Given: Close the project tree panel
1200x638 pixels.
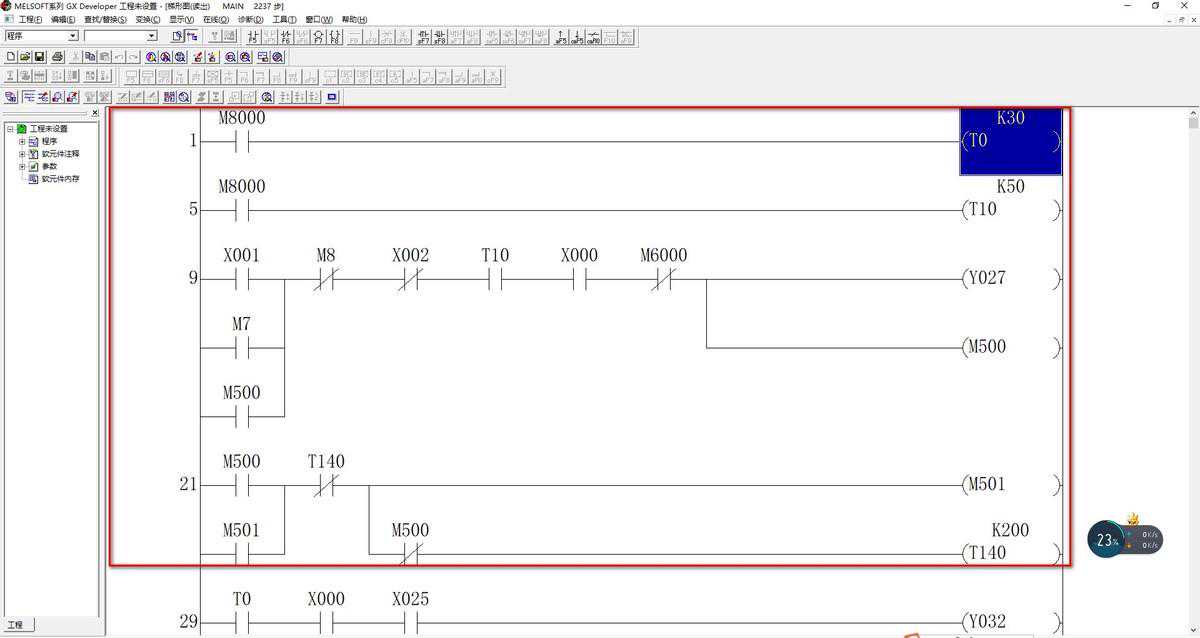Looking at the screenshot, I should pyautogui.click(x=95, y=114).
